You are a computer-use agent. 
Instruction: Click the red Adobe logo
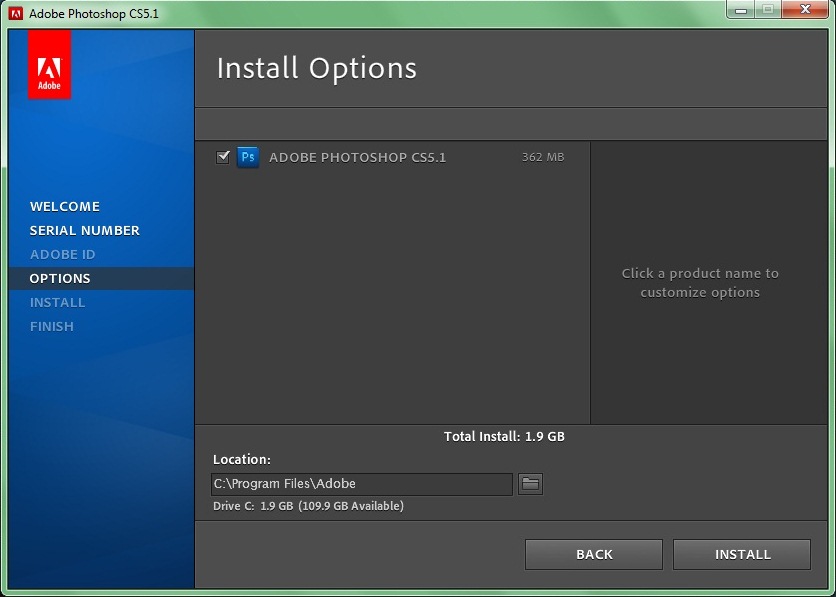pos(49,64)
